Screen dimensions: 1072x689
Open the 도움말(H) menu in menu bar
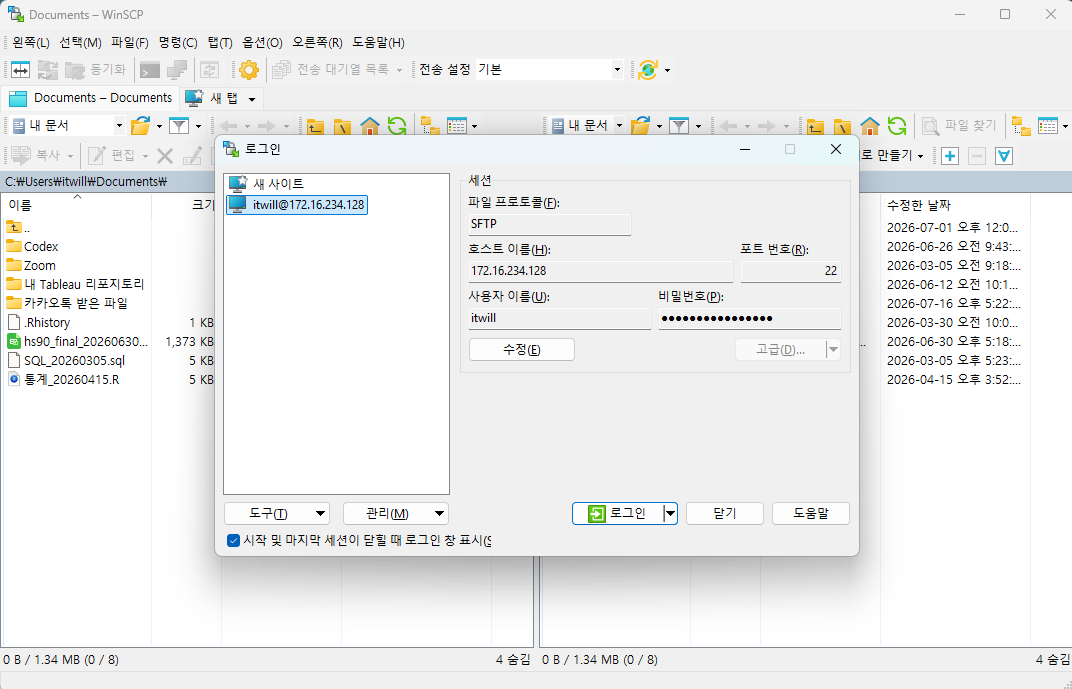[378, 42]
